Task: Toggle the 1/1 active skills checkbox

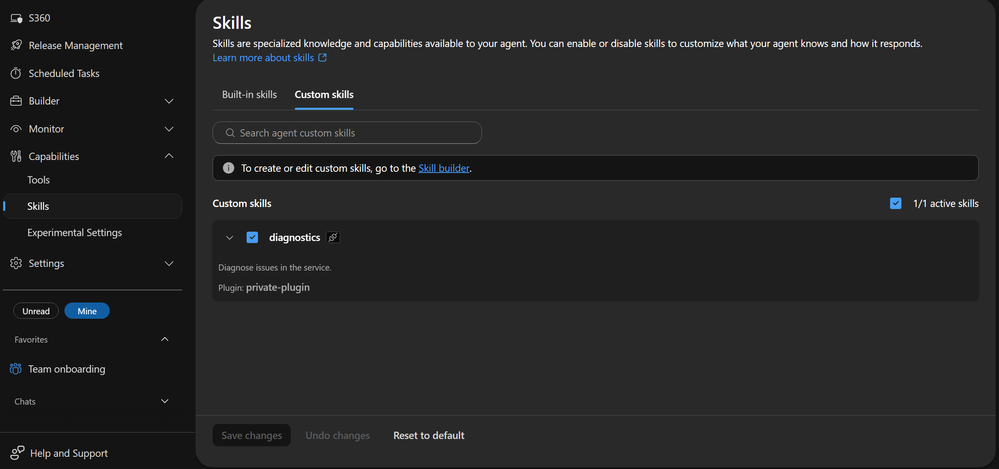Action: [896, 204]
